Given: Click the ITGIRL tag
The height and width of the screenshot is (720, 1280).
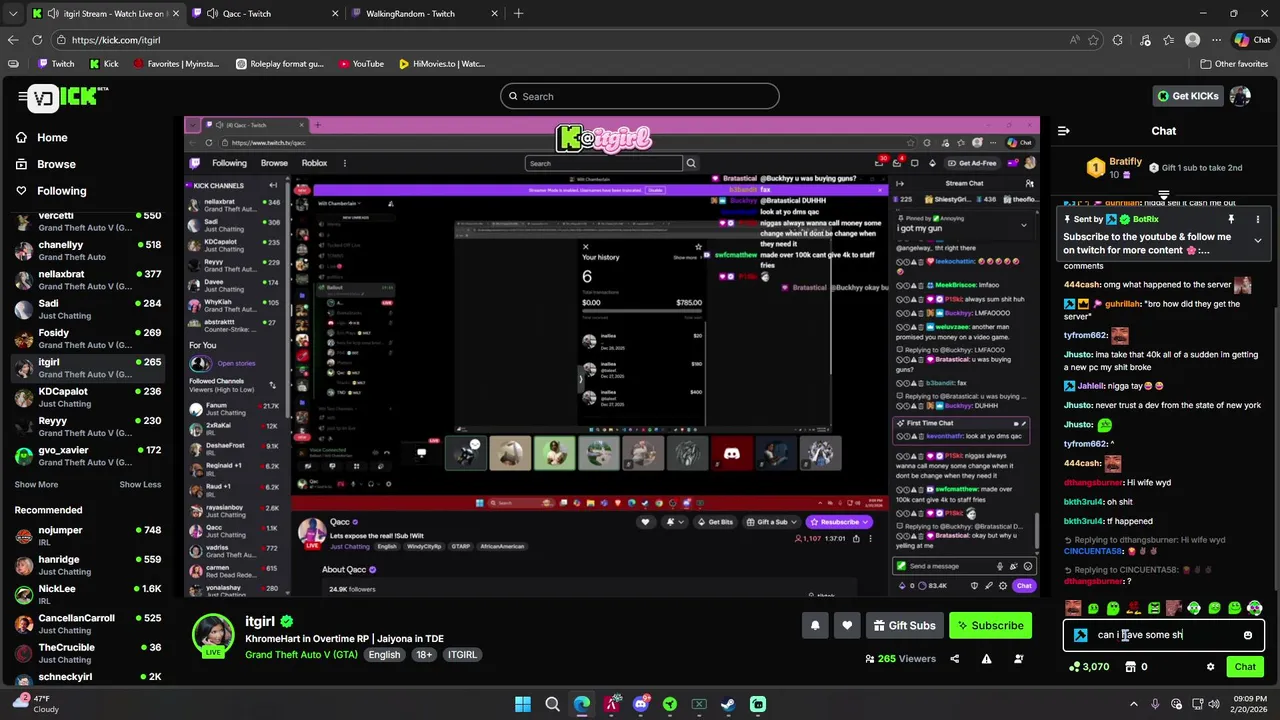Looking at the screenshot, I should click(463, 655).
